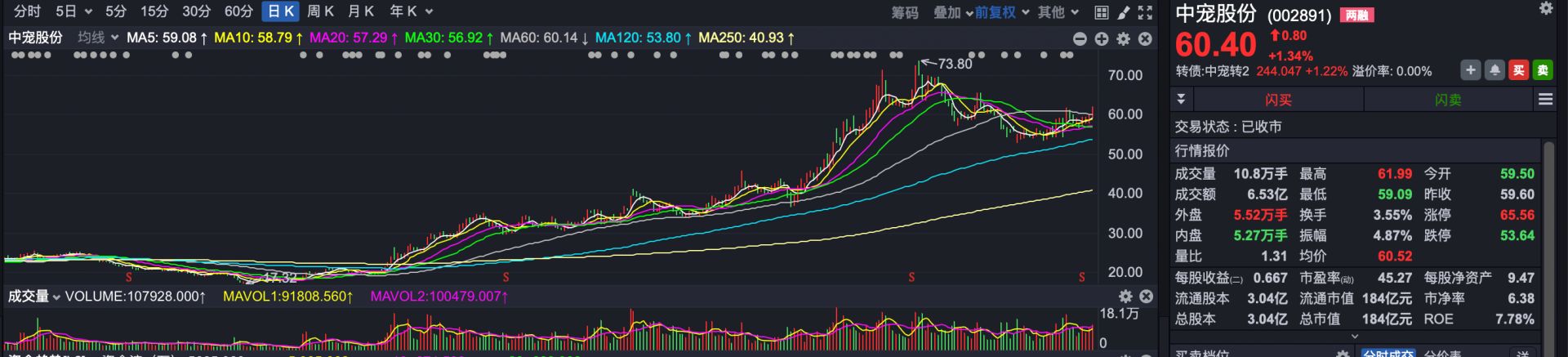Expand the 均线 indicator dropdown
The image size is (1568, 357).
click(x=98, y=38)
